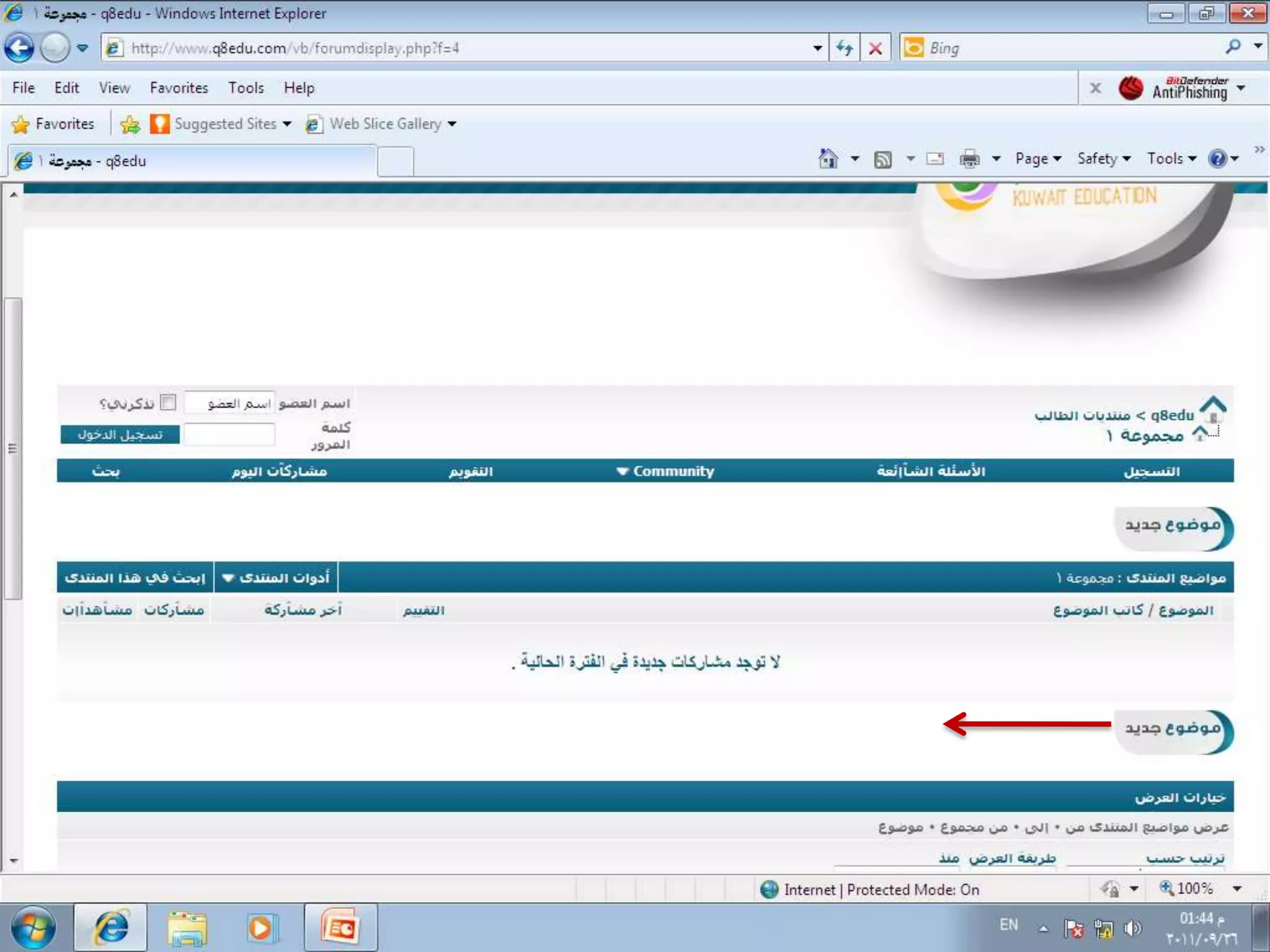This screenshot has width=1270, height=952.
Task: Click the Home icon in command bar
Action: click(x=828, y=159)
